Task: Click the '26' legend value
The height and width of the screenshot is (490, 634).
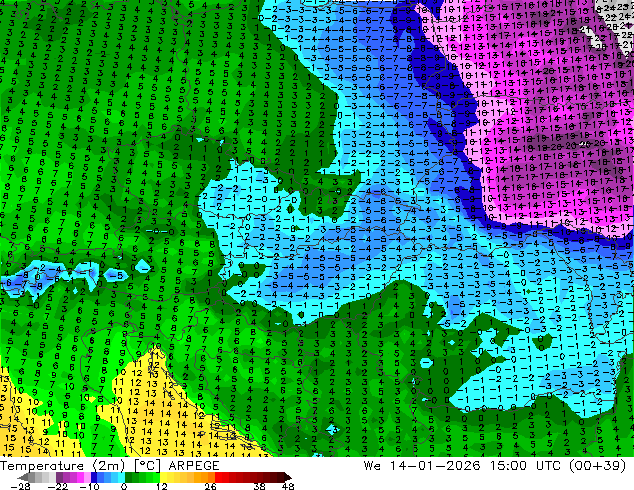Action: (x=210, y=486)
